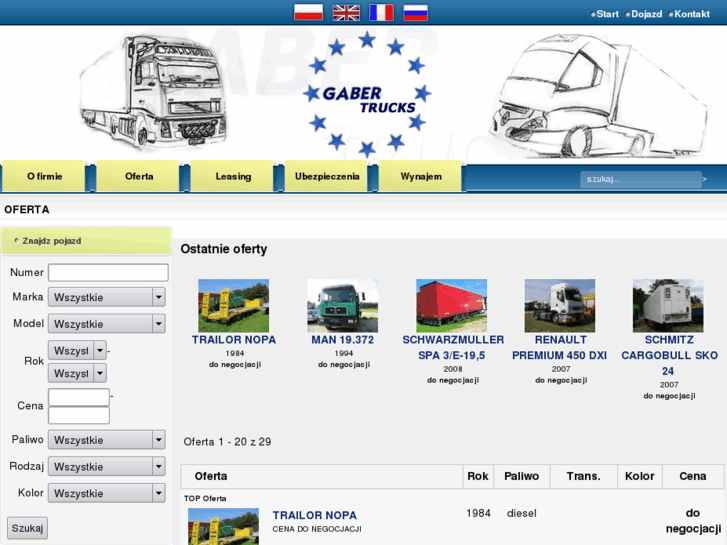Switch language with the Russian flag
Viewport: 727px width, 545px height.
click(415, 13)
